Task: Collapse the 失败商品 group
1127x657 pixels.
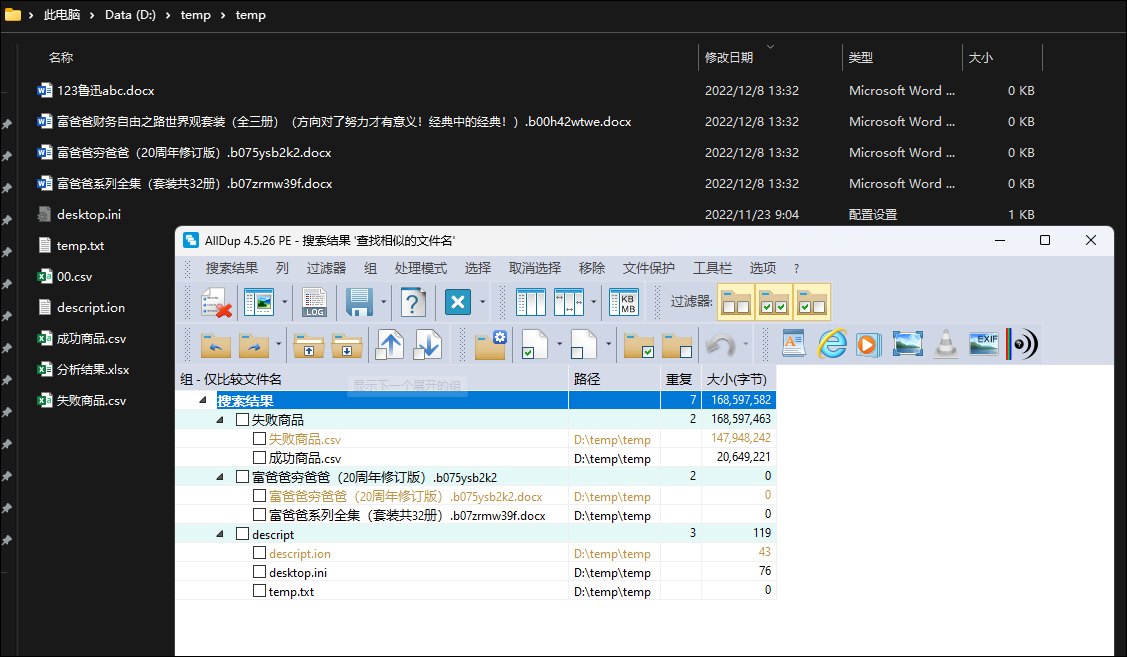Action: click(220, 420)
